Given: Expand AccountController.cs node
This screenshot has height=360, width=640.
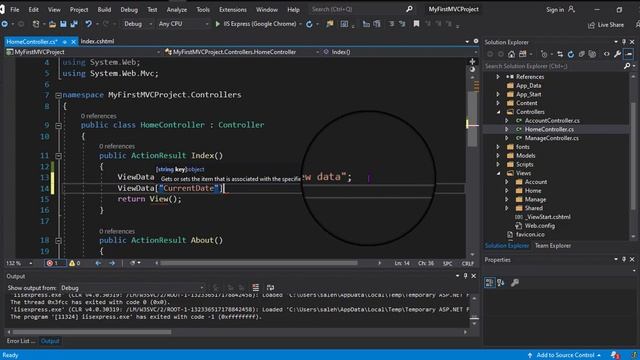Looking at the screenshot, I should 507,121.
